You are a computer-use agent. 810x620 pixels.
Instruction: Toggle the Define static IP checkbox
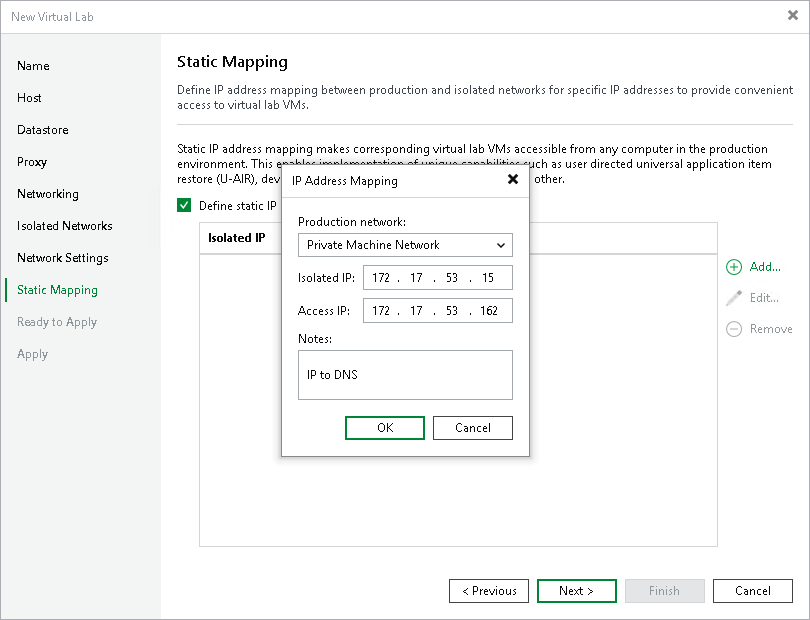[x=184, y=205]
